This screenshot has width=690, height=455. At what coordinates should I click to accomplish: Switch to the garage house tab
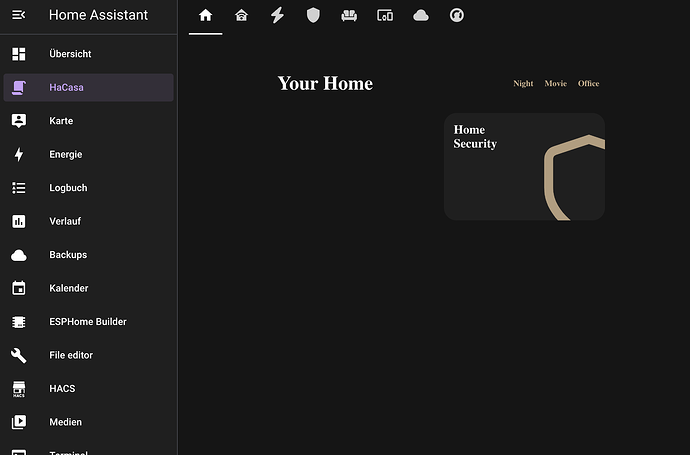(241, 15)
